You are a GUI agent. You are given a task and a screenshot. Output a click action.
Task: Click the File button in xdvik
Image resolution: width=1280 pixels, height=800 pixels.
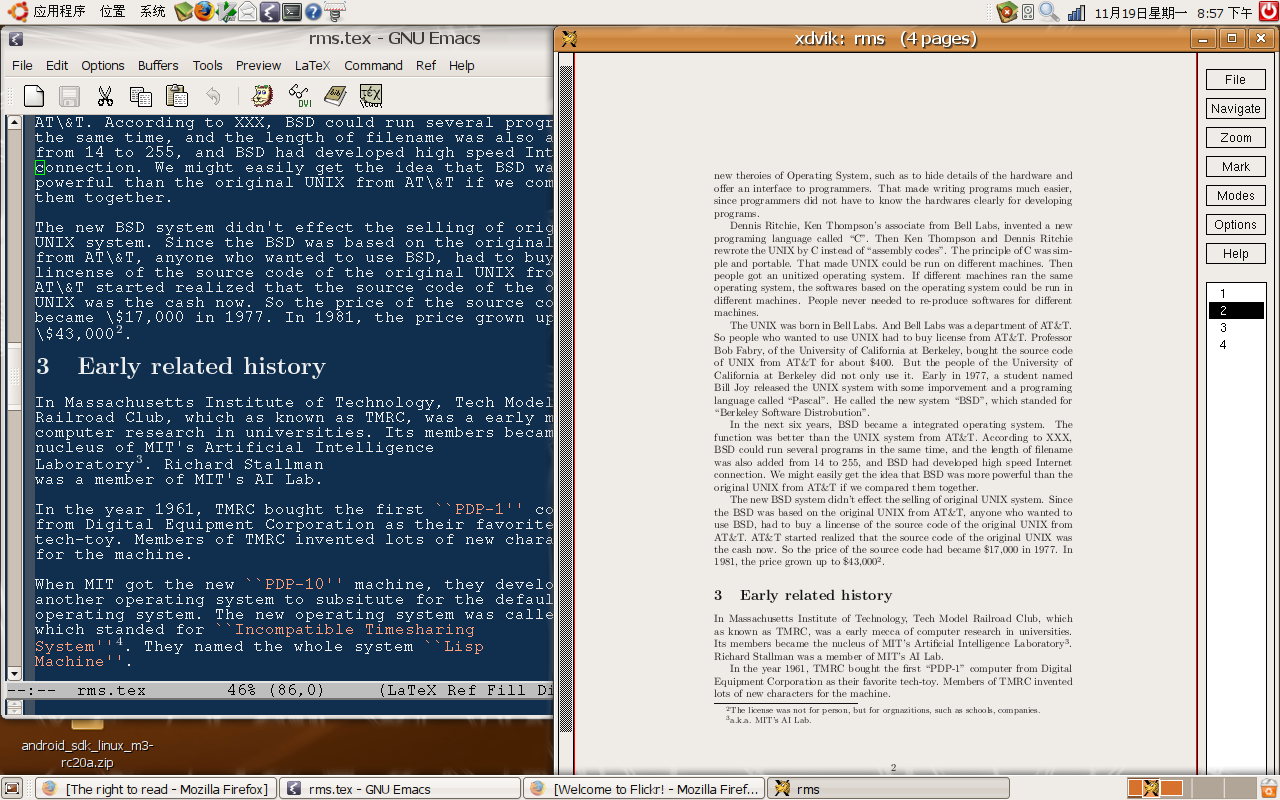1235,80
